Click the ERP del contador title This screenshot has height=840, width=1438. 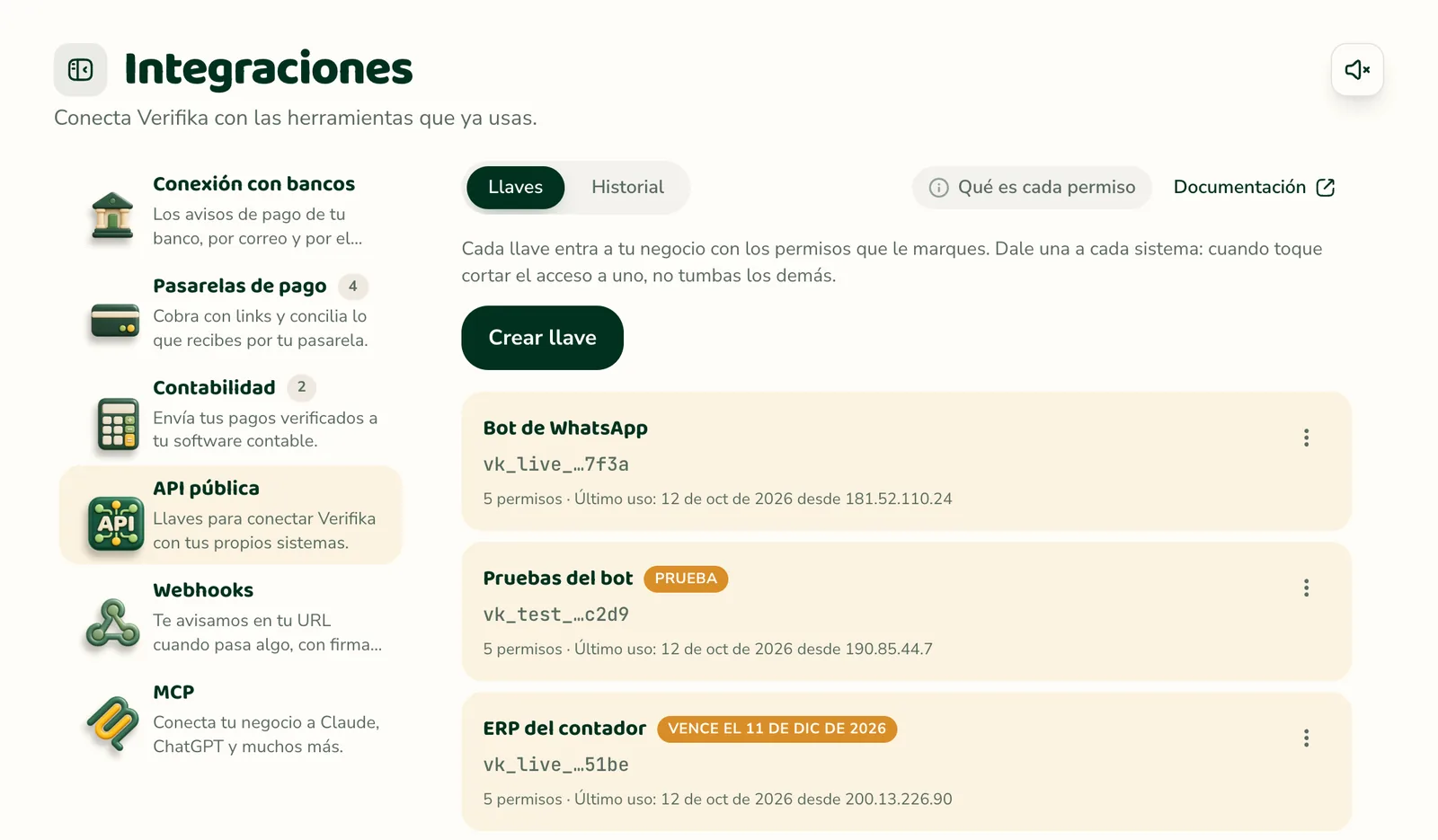tap(564, 729)
